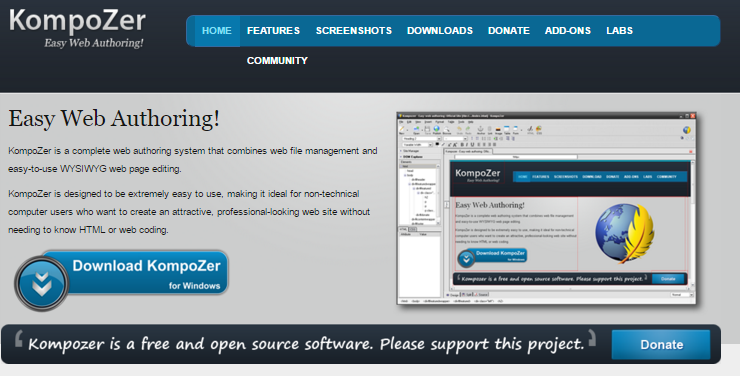Visit the LABS section
The width and height of the screenshot is (740, 376).
[619, 31]
